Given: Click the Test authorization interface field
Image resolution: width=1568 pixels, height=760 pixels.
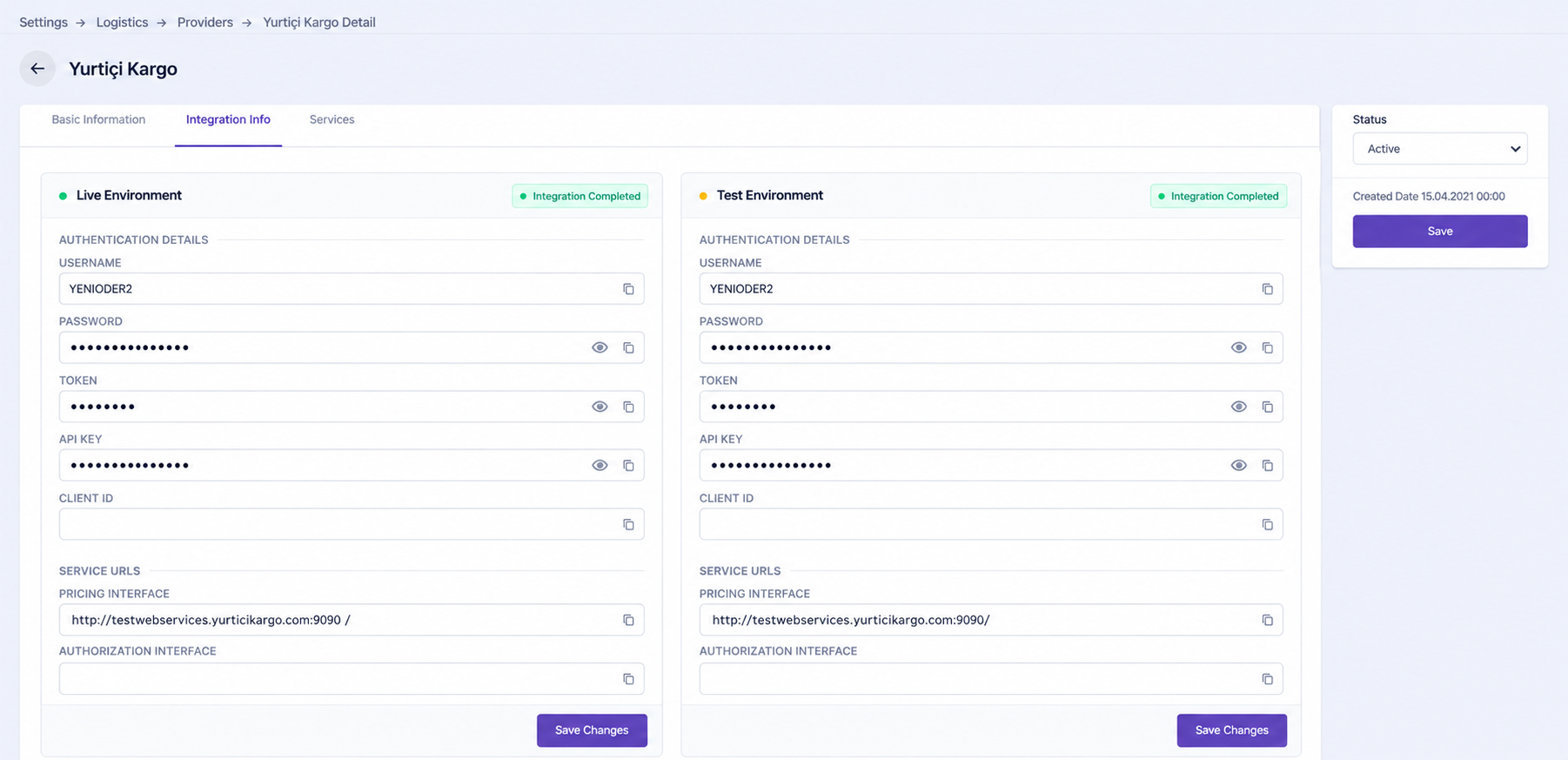Looking at the screenshot, I should (x=991, y=679).
